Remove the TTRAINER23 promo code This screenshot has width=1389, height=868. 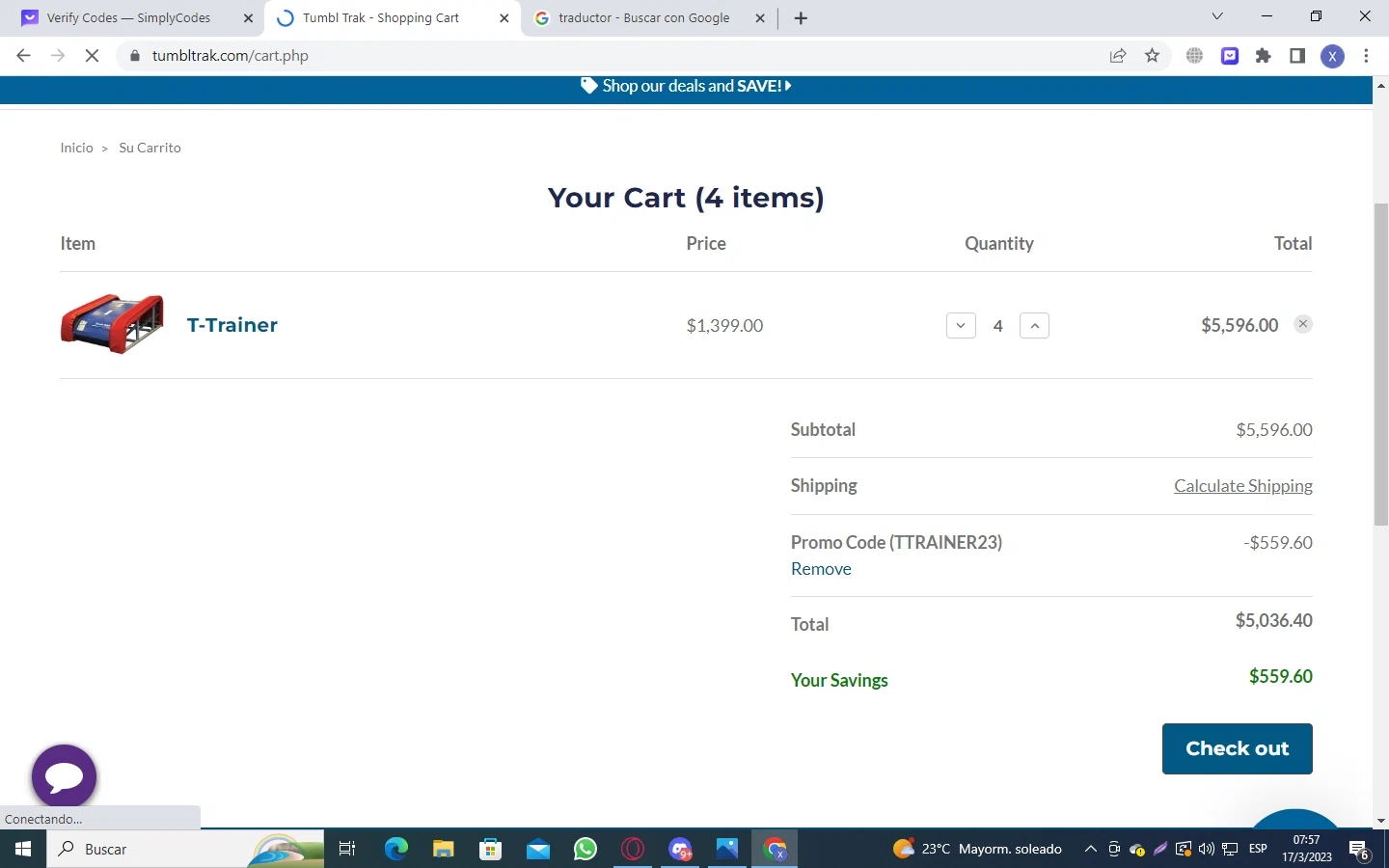pos(821,569)
